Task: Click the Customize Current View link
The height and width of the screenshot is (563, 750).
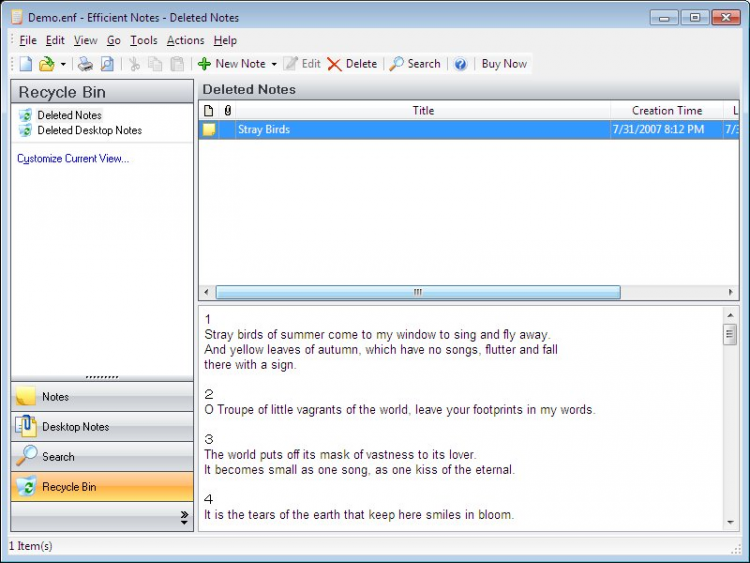Action: pos(73,158)
